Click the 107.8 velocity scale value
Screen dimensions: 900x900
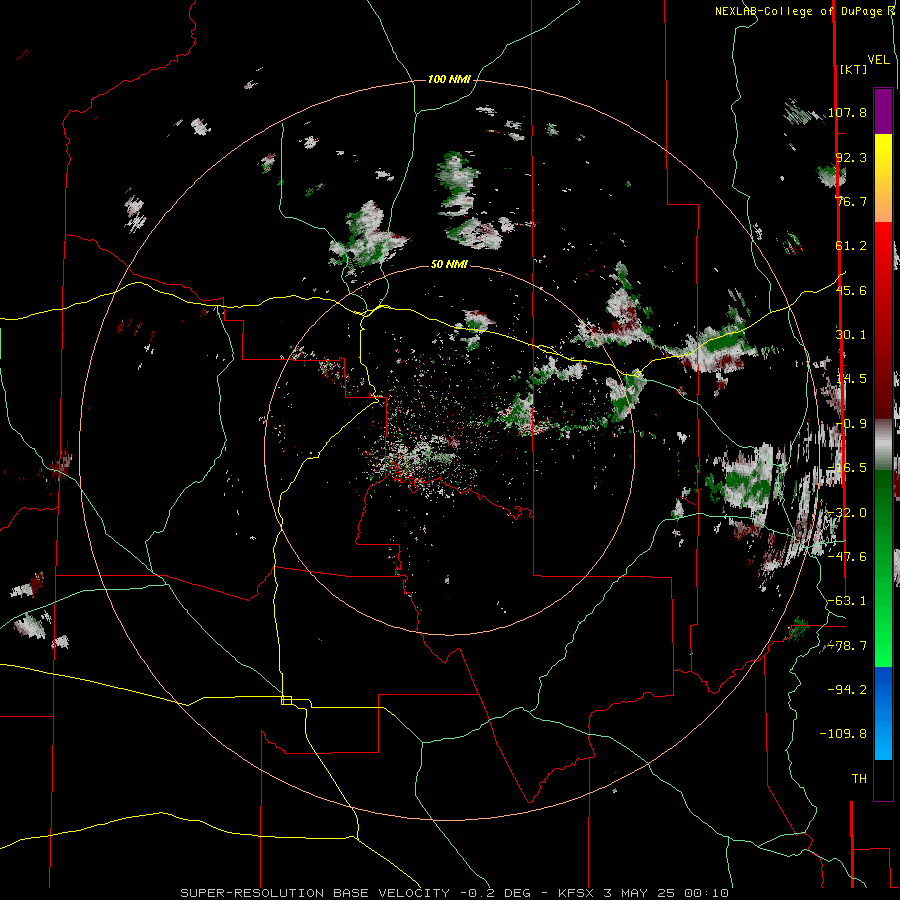click(847, 112)
